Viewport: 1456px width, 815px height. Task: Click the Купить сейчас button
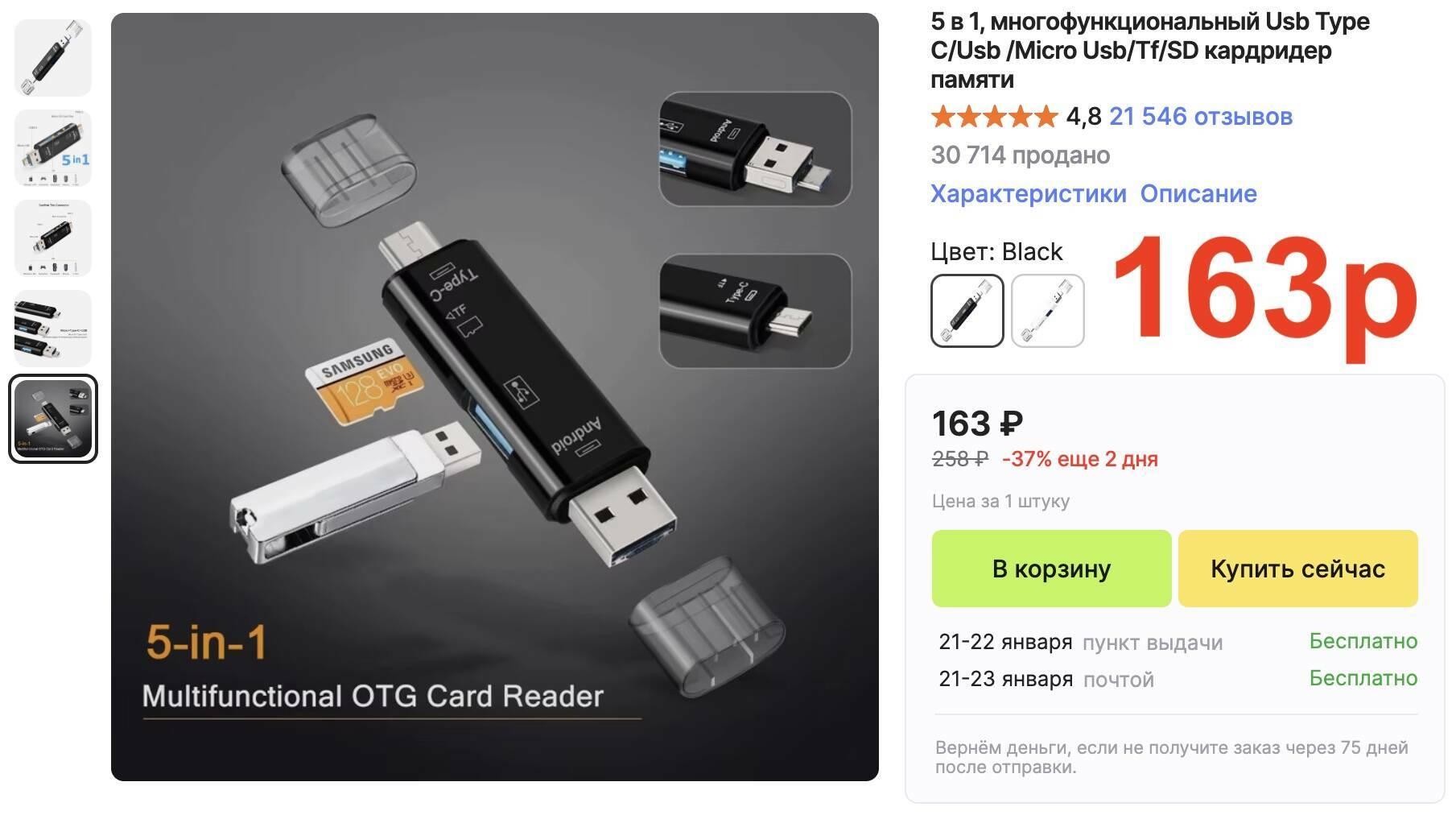click(x=1298, y=569)
